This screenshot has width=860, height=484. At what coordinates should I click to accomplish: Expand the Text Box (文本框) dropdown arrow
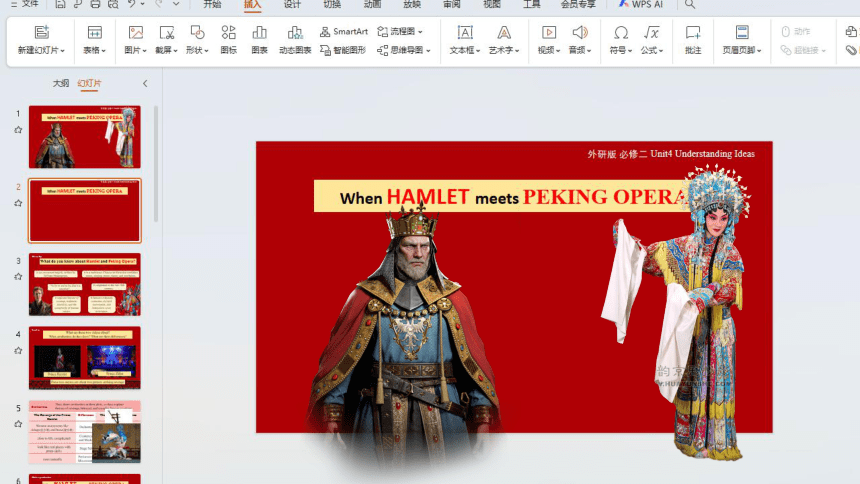pos(478,50)
